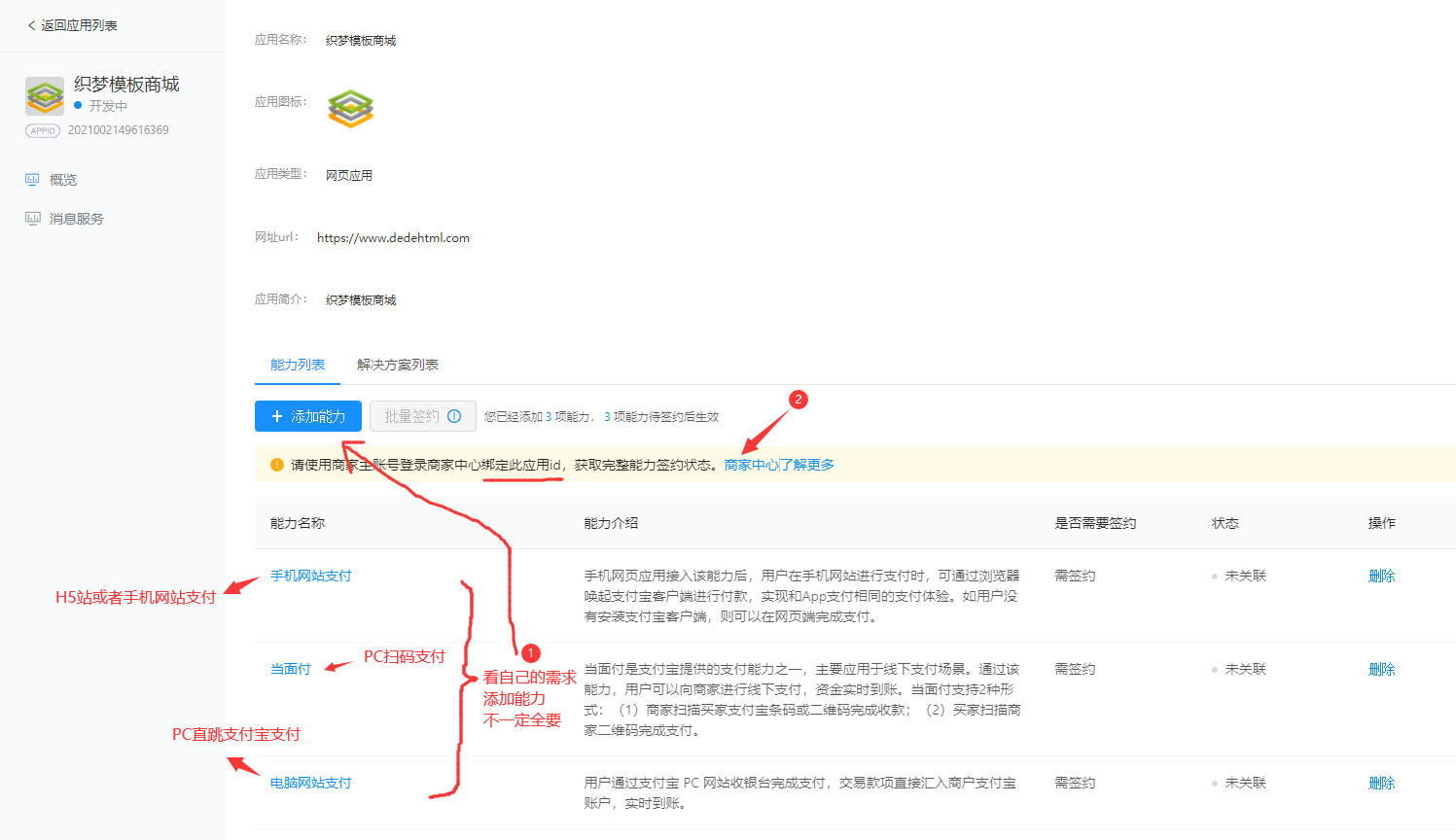Screen dimensions: 1456x840
Task: Delete the 电脑网站支付 capability
Action: tap(1381, 783)
